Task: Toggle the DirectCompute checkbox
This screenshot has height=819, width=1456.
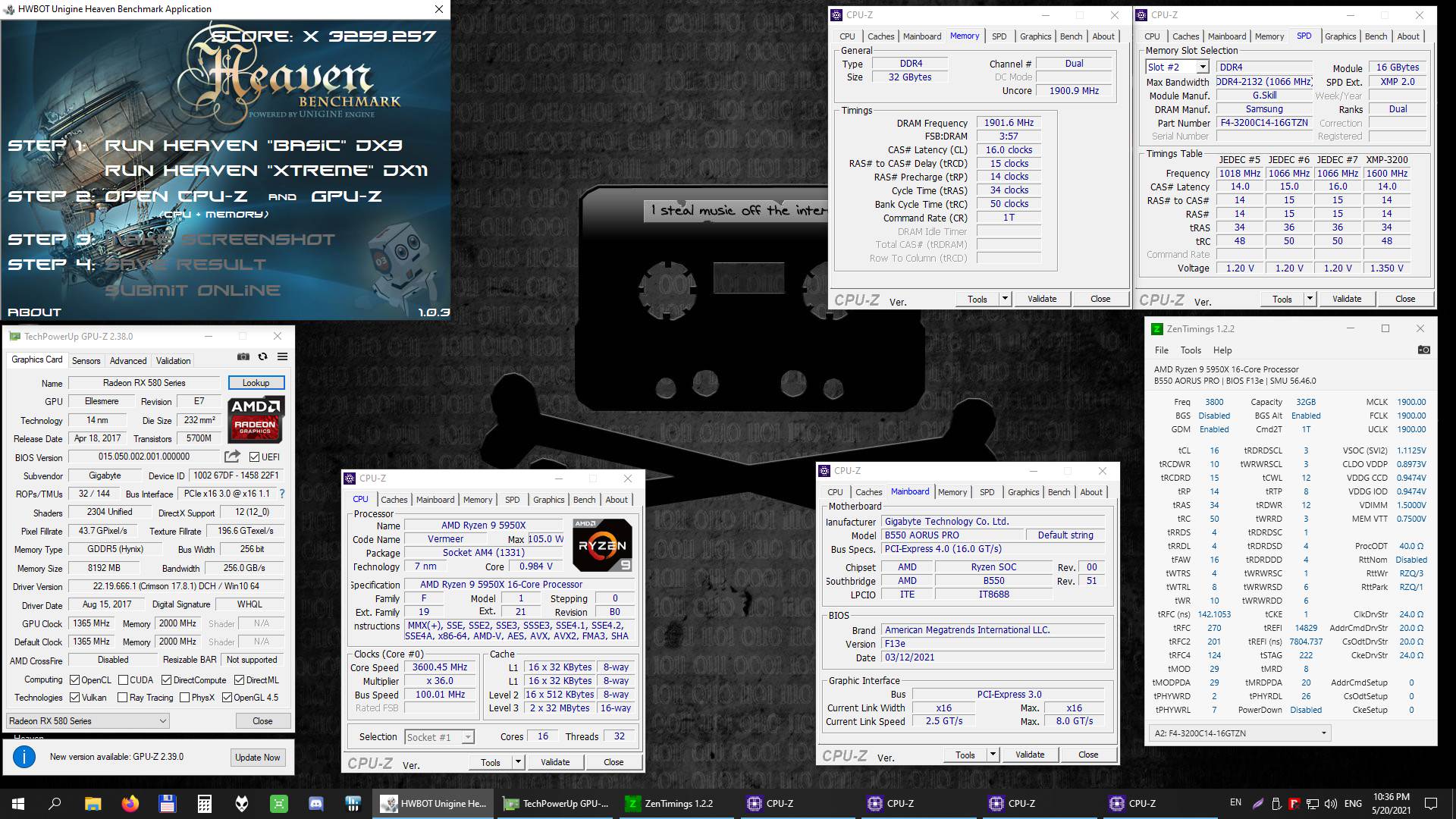Action: [x=167, y=680]
